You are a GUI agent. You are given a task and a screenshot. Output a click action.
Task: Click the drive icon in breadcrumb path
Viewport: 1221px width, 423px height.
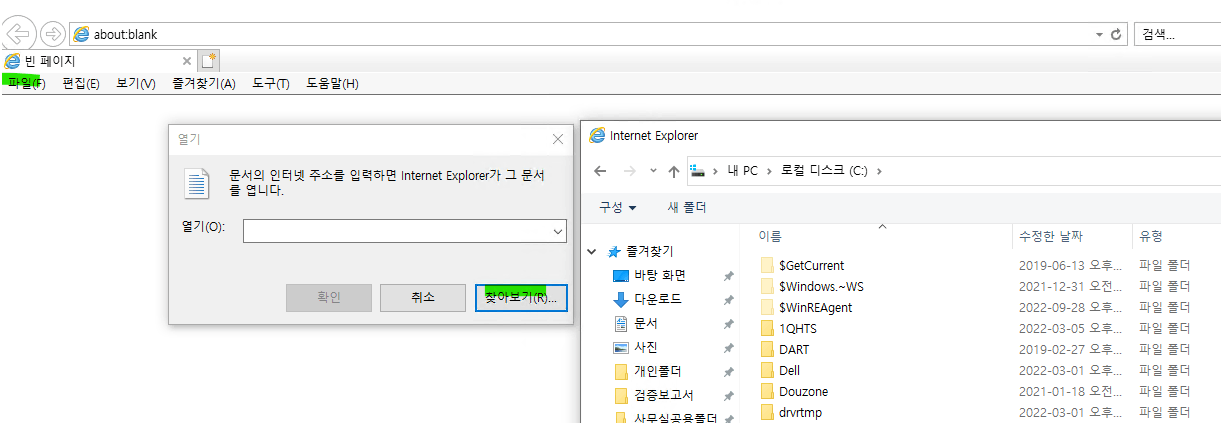point(697,171)
